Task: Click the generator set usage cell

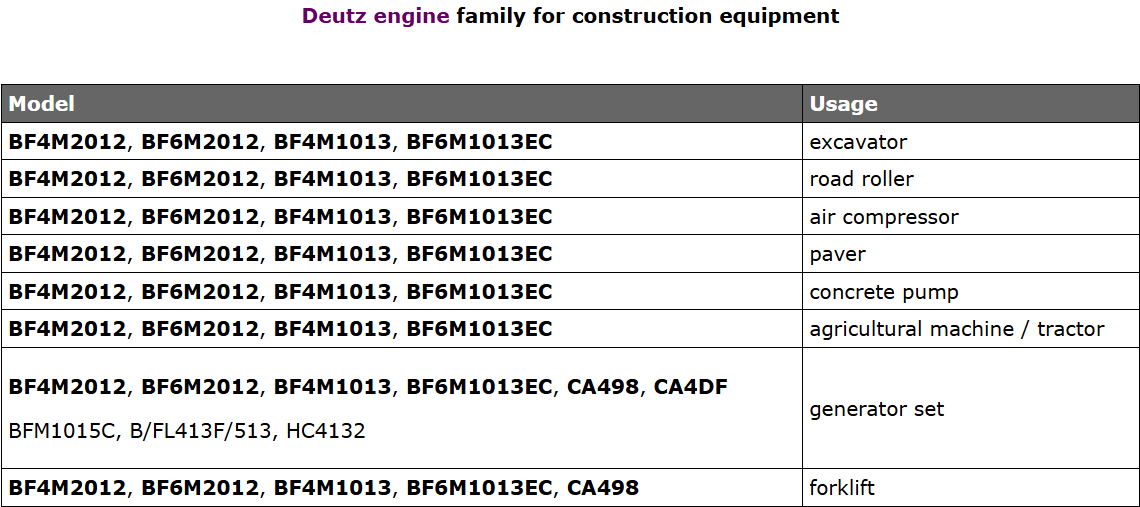Action: 971,409
